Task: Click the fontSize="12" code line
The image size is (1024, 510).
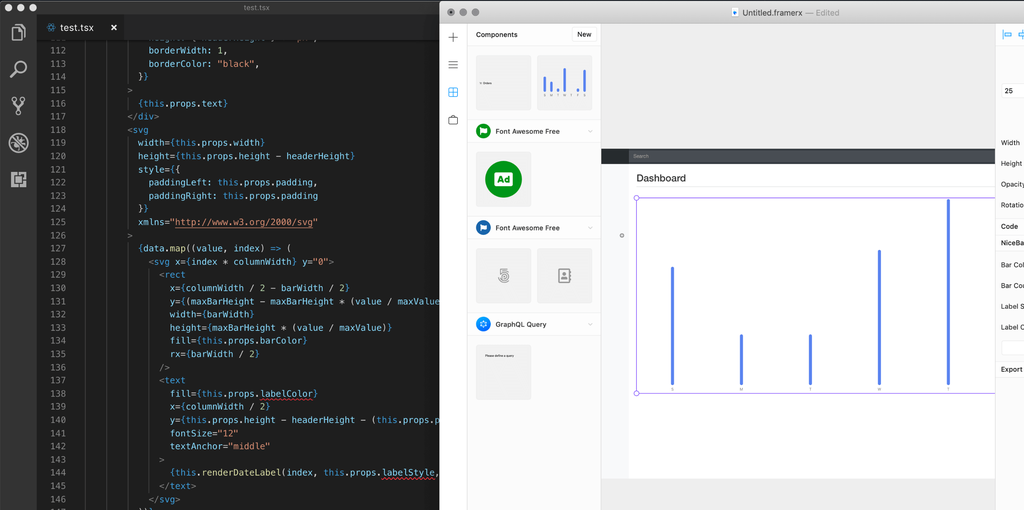Action: (204, 433)
